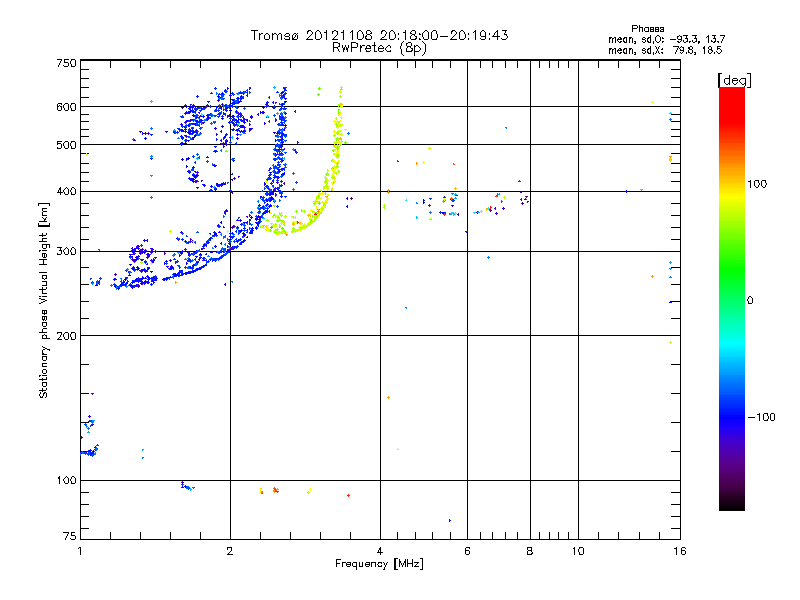Click the 'Phases' header text
Image resolution: width=800 pixels, height=600 pixels.
click(x=647, y=29)
